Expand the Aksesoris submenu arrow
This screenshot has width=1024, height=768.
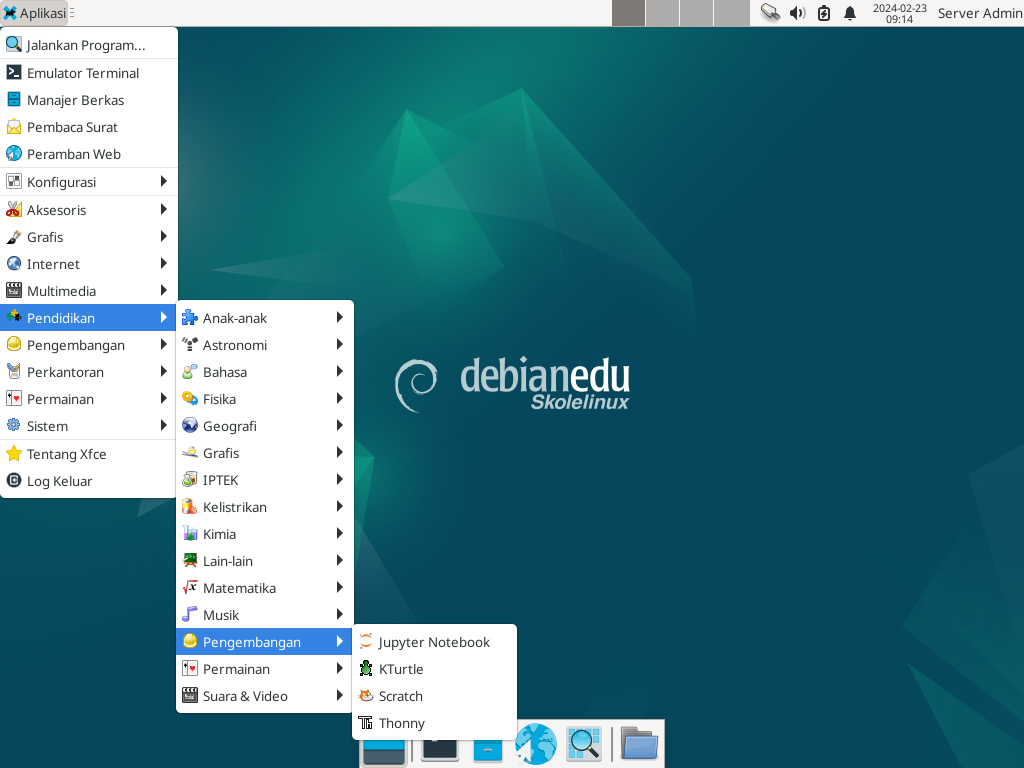pyautogui.click(x=164, y=210)
